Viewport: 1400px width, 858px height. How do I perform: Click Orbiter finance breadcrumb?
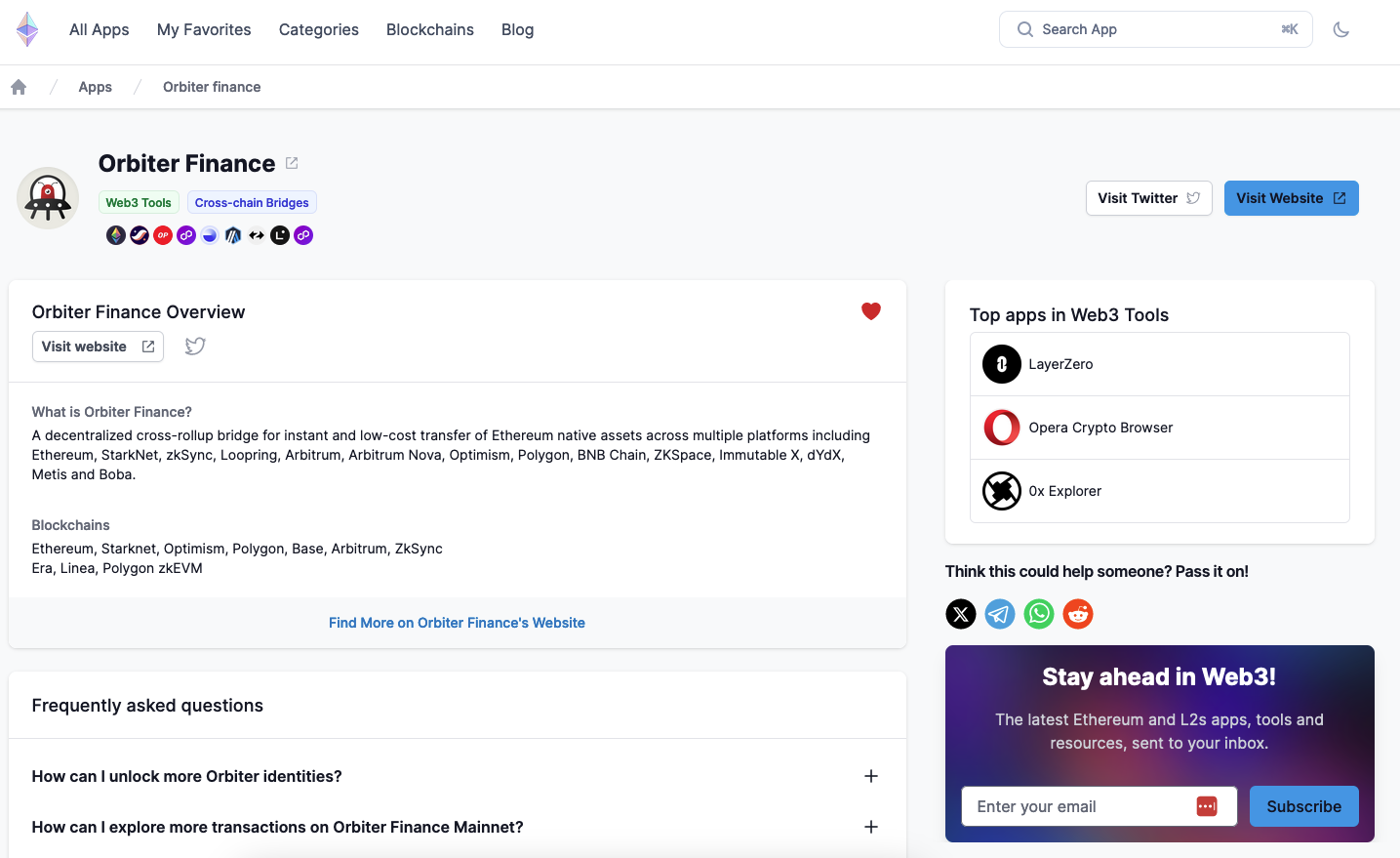coord(212,87)
